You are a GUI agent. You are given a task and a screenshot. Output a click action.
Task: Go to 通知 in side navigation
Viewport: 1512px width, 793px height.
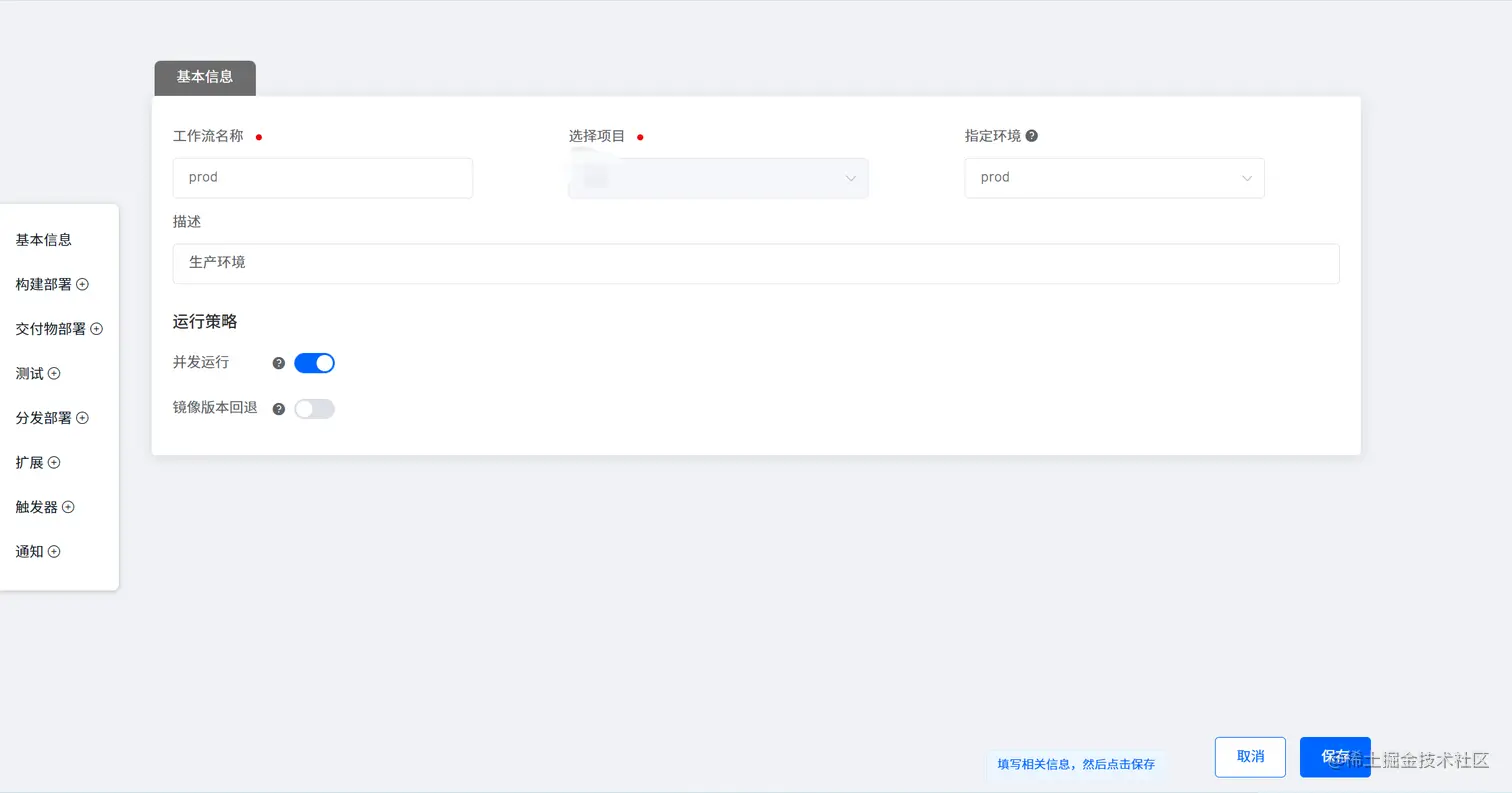pos(30,551)
